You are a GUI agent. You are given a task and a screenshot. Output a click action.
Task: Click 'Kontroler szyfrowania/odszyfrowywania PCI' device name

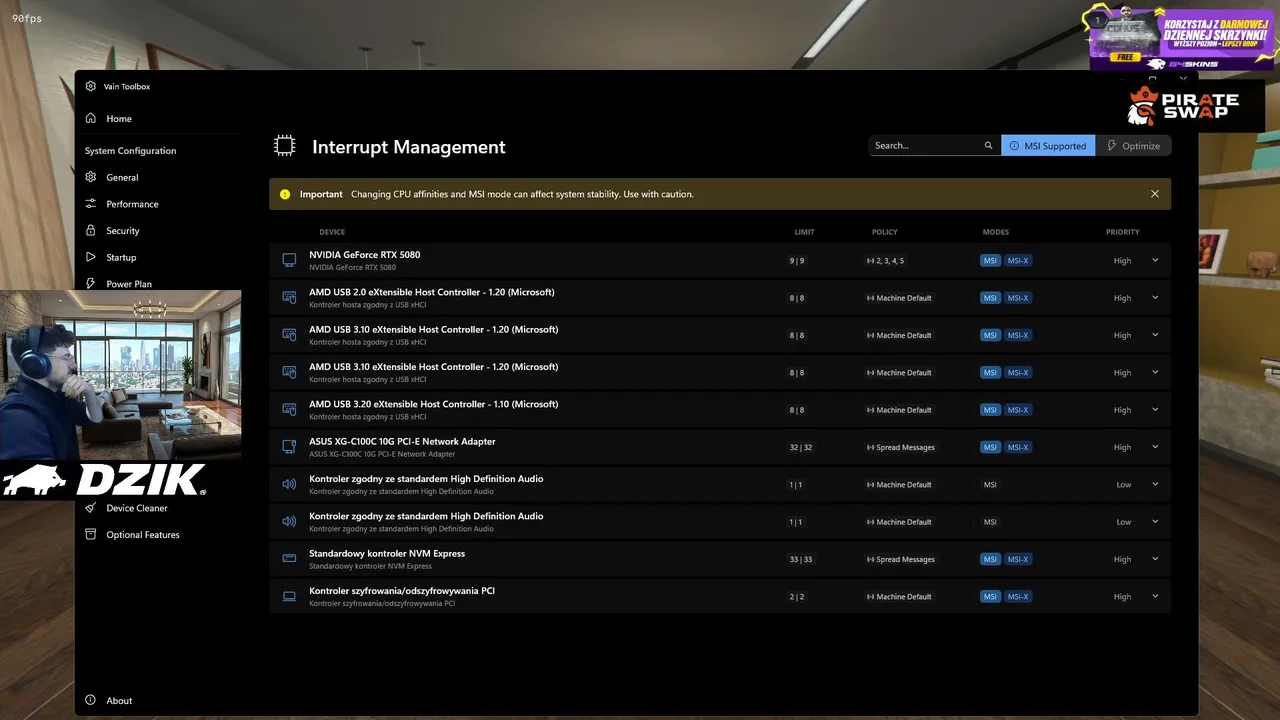pos(402,590)
